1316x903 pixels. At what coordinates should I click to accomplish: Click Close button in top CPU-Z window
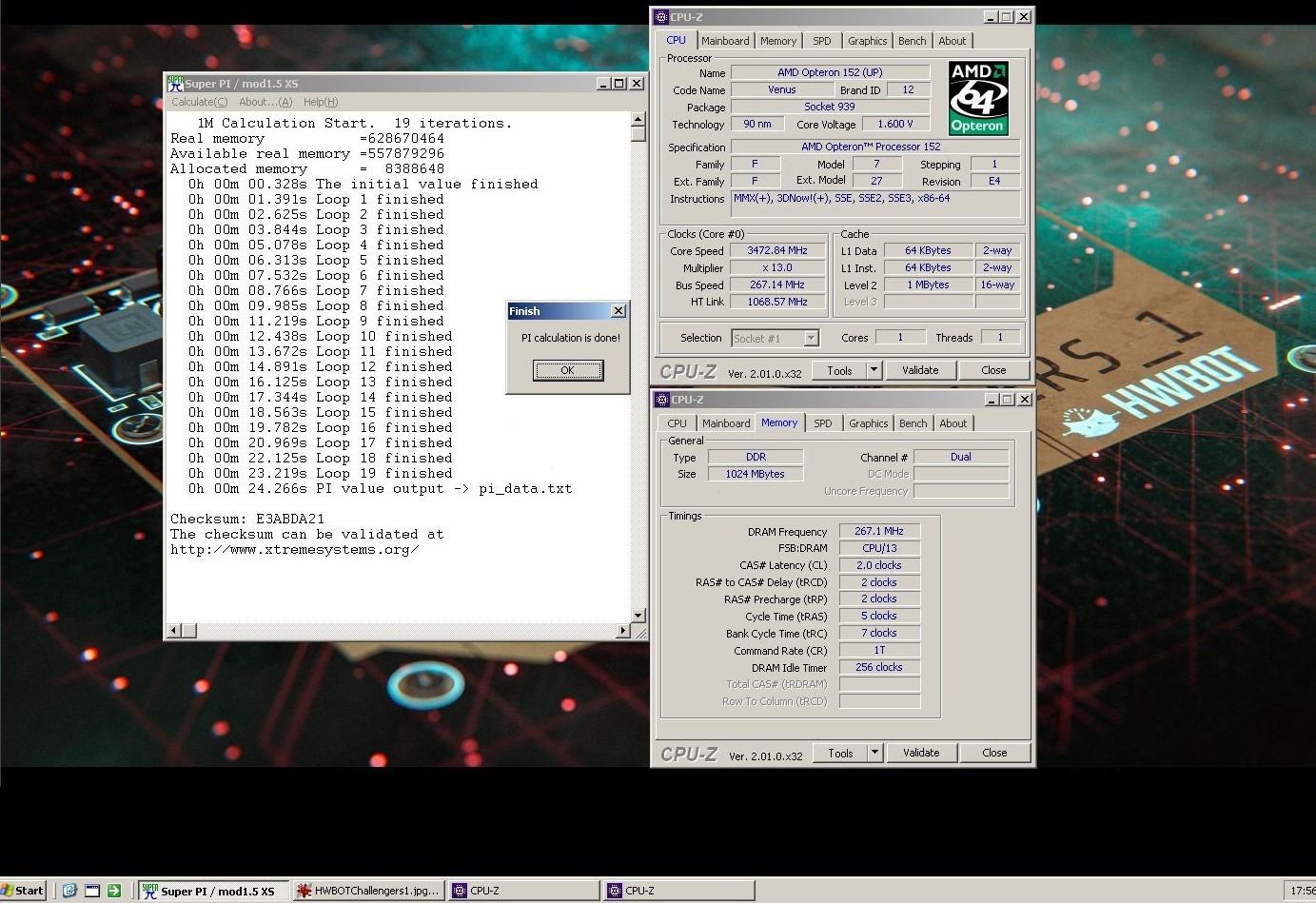coord(993,370)
